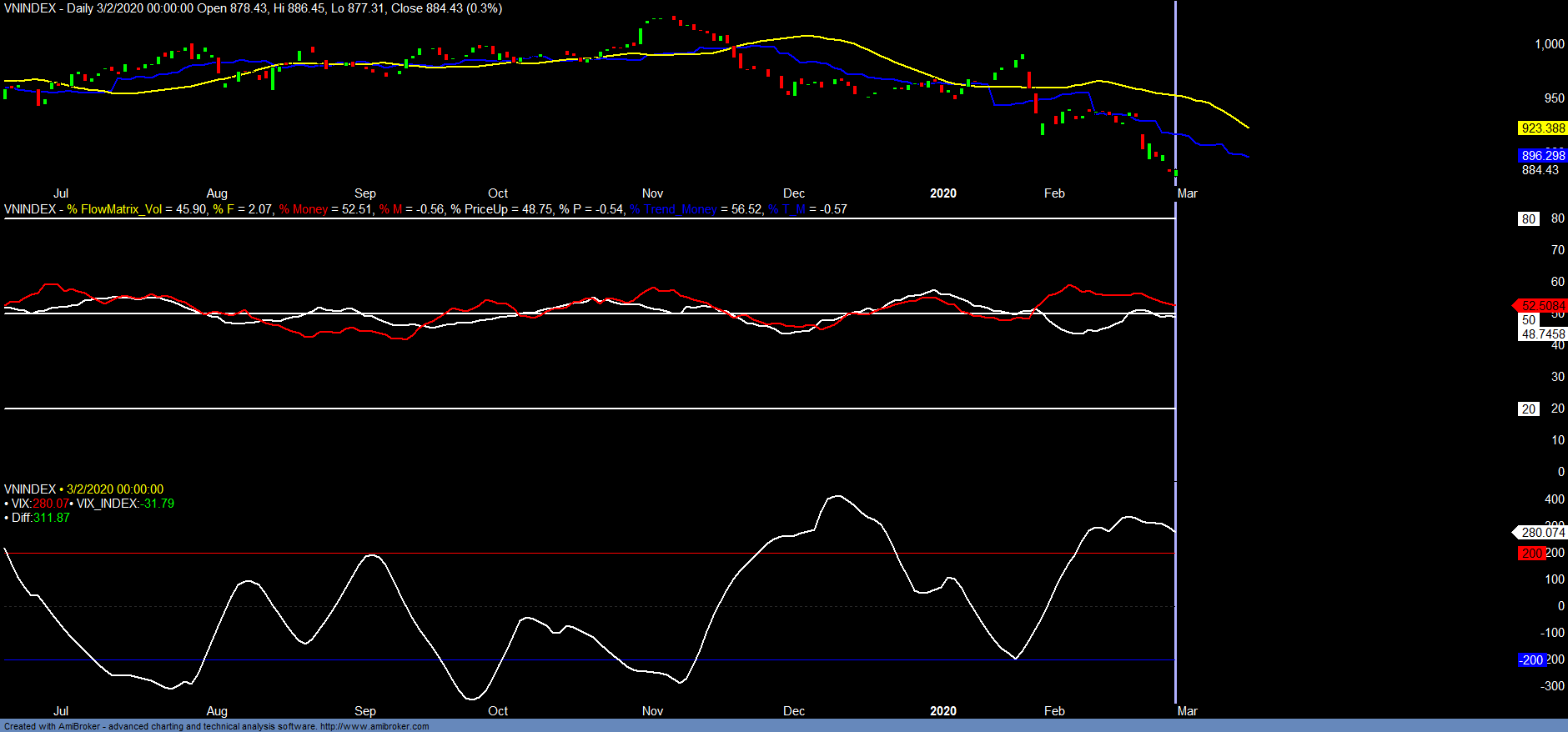Click the green Diff 311.87 value
The image size is (1568, 732).
[52, 518]
